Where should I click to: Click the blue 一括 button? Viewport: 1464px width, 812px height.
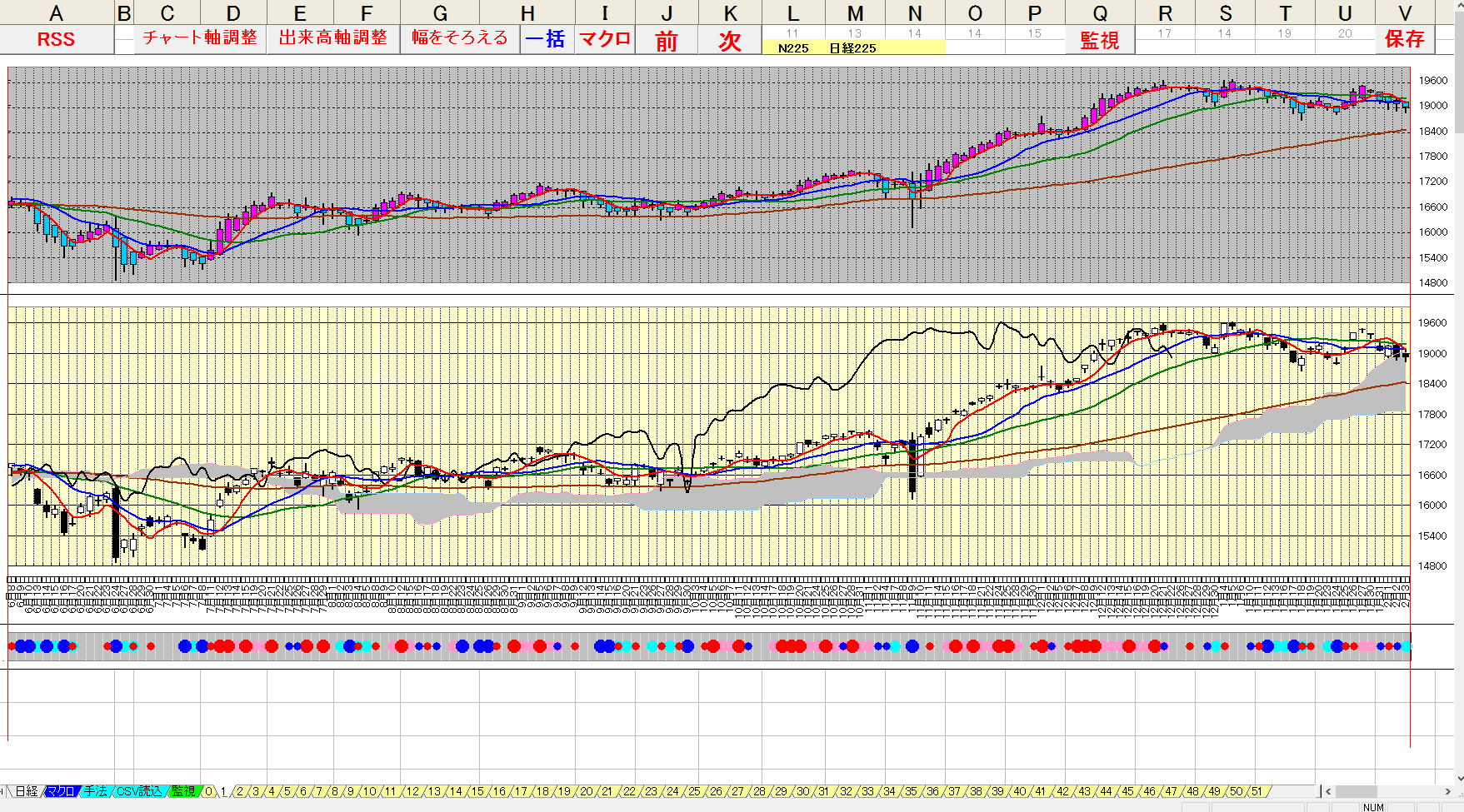[546, 39]
